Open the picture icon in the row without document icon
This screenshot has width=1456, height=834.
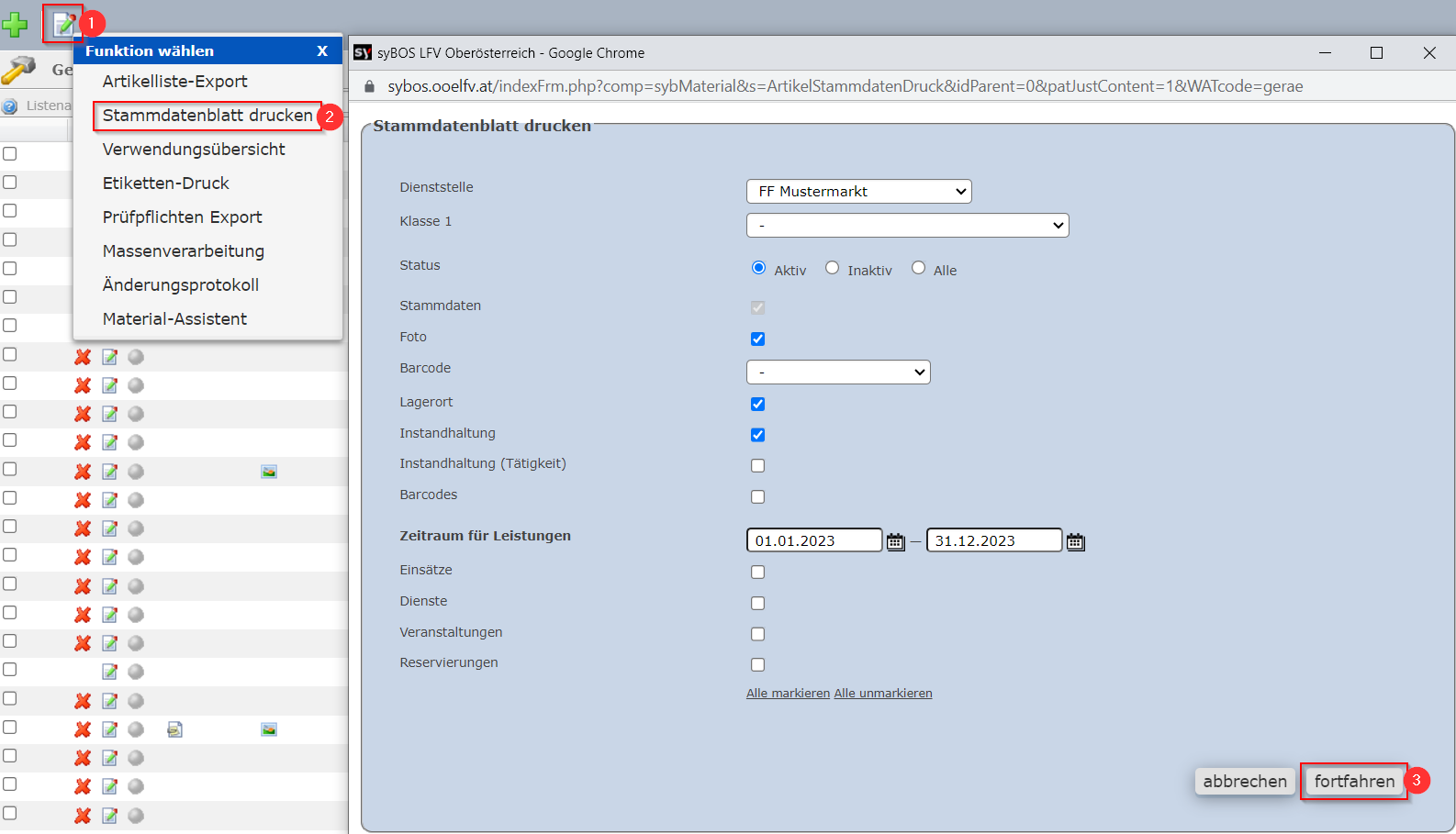pos(269,472)
